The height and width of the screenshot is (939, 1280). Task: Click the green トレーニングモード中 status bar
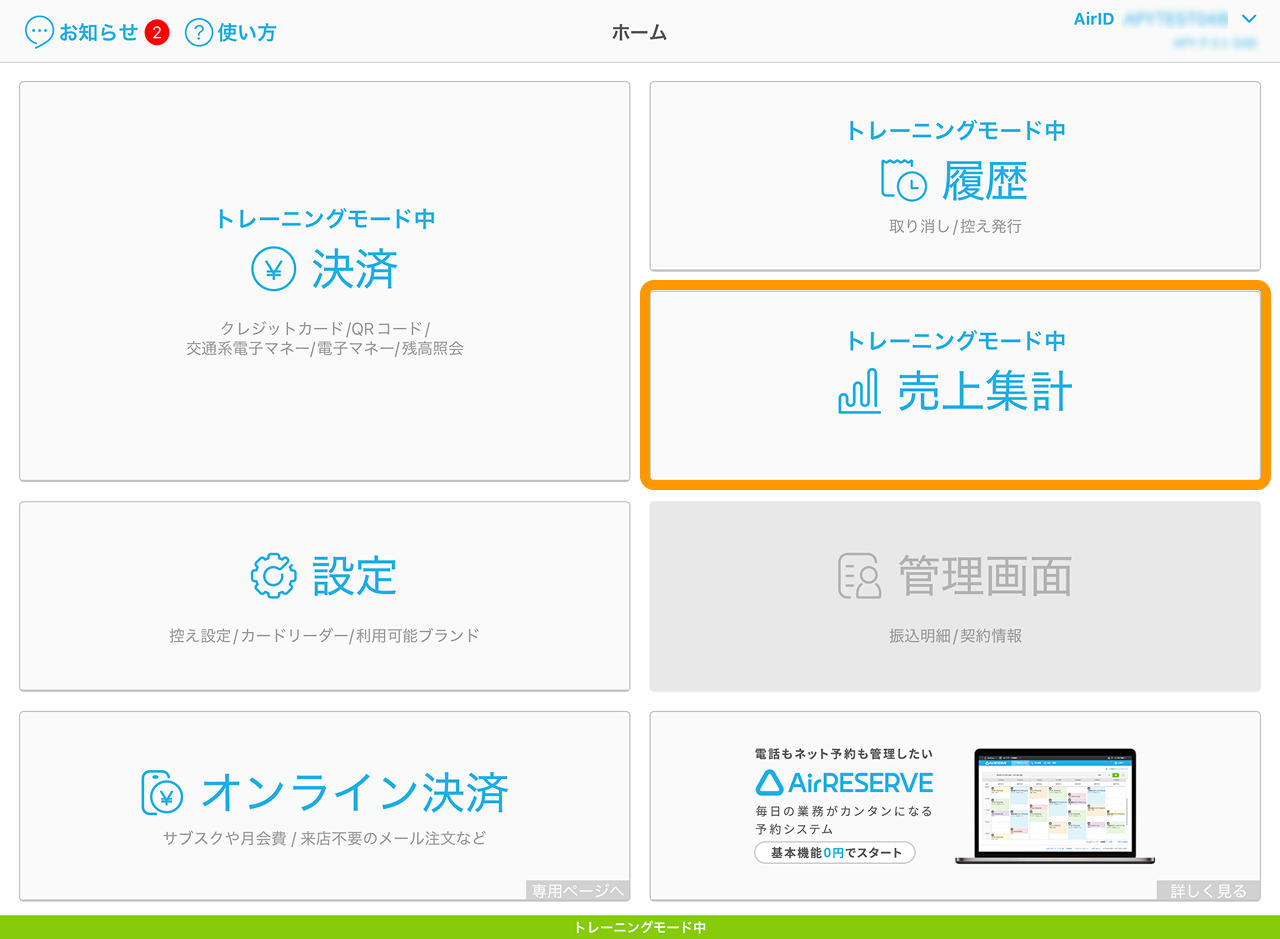pyautogui.click(x=640, y=927)
